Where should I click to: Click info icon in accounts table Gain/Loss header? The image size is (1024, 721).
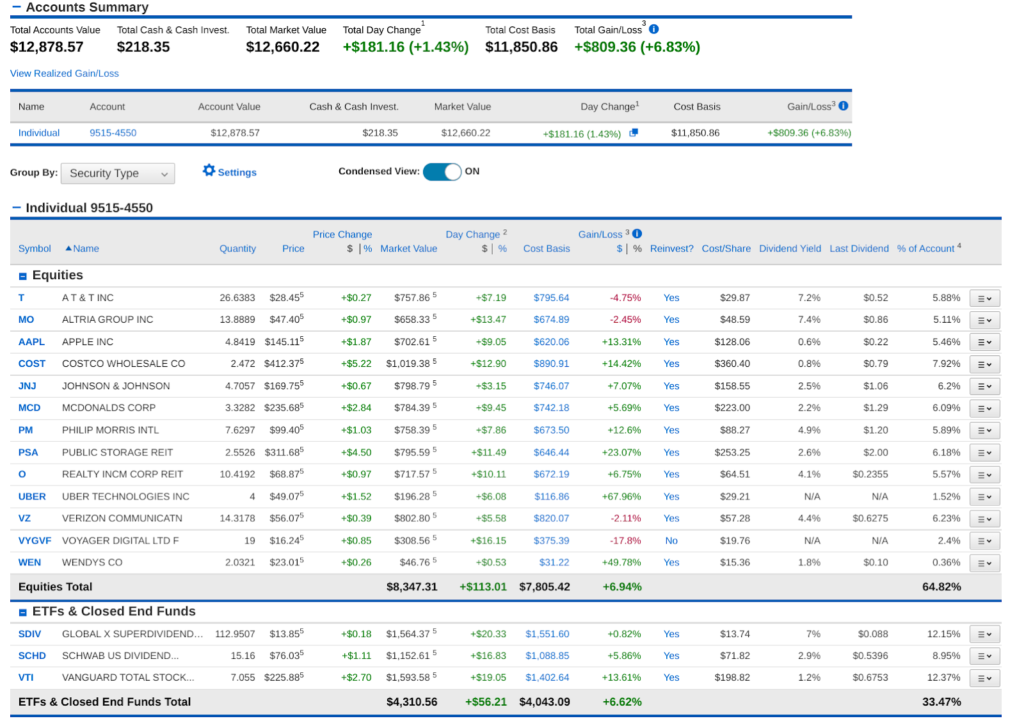(843, 106)
